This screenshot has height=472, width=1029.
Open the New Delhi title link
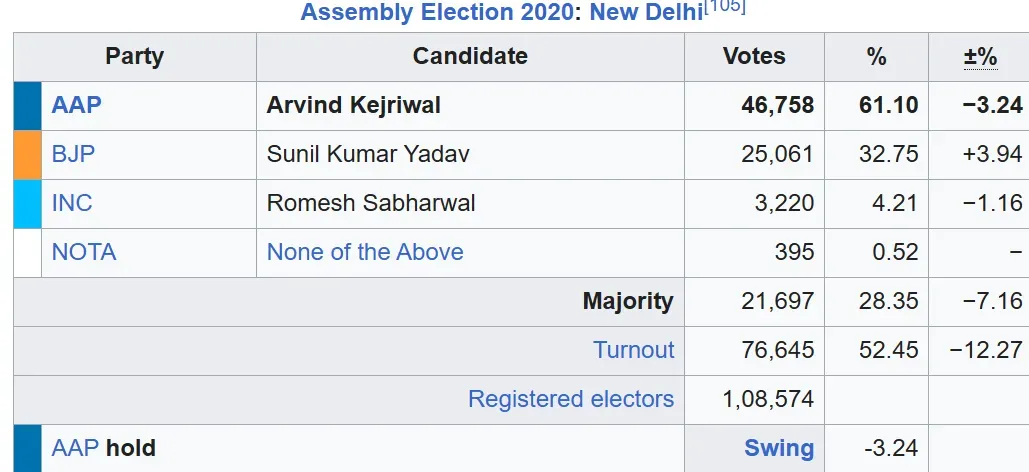pyautogui.click(x=646, y=12)
